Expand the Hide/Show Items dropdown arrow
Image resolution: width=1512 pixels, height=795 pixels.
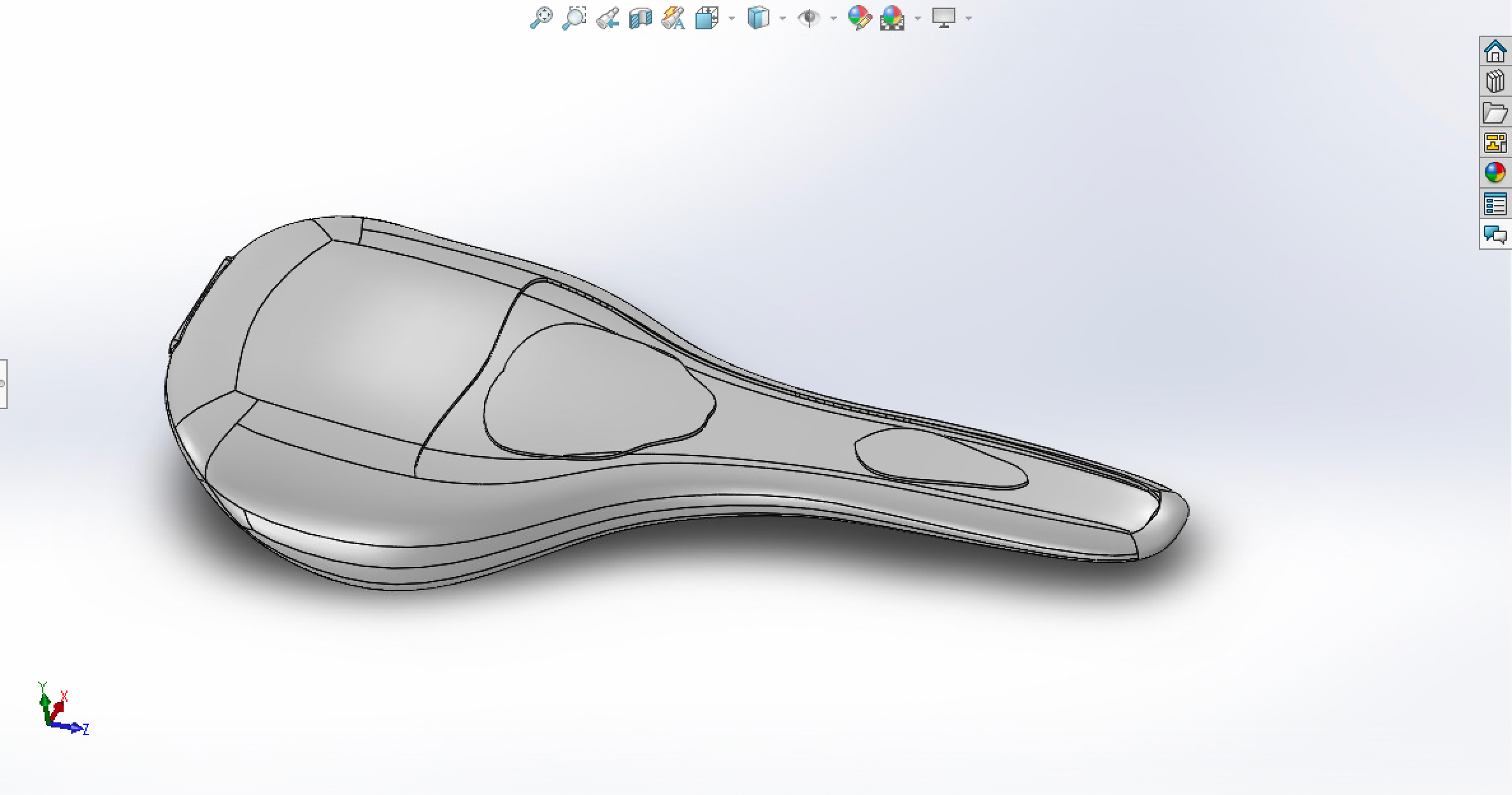click(x=834, y=18)
